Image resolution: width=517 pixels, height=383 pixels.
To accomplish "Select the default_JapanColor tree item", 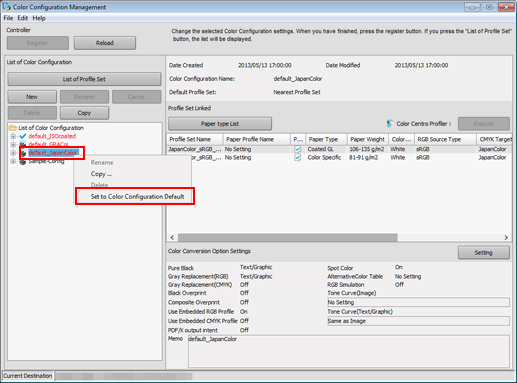I will pos(53,153).
